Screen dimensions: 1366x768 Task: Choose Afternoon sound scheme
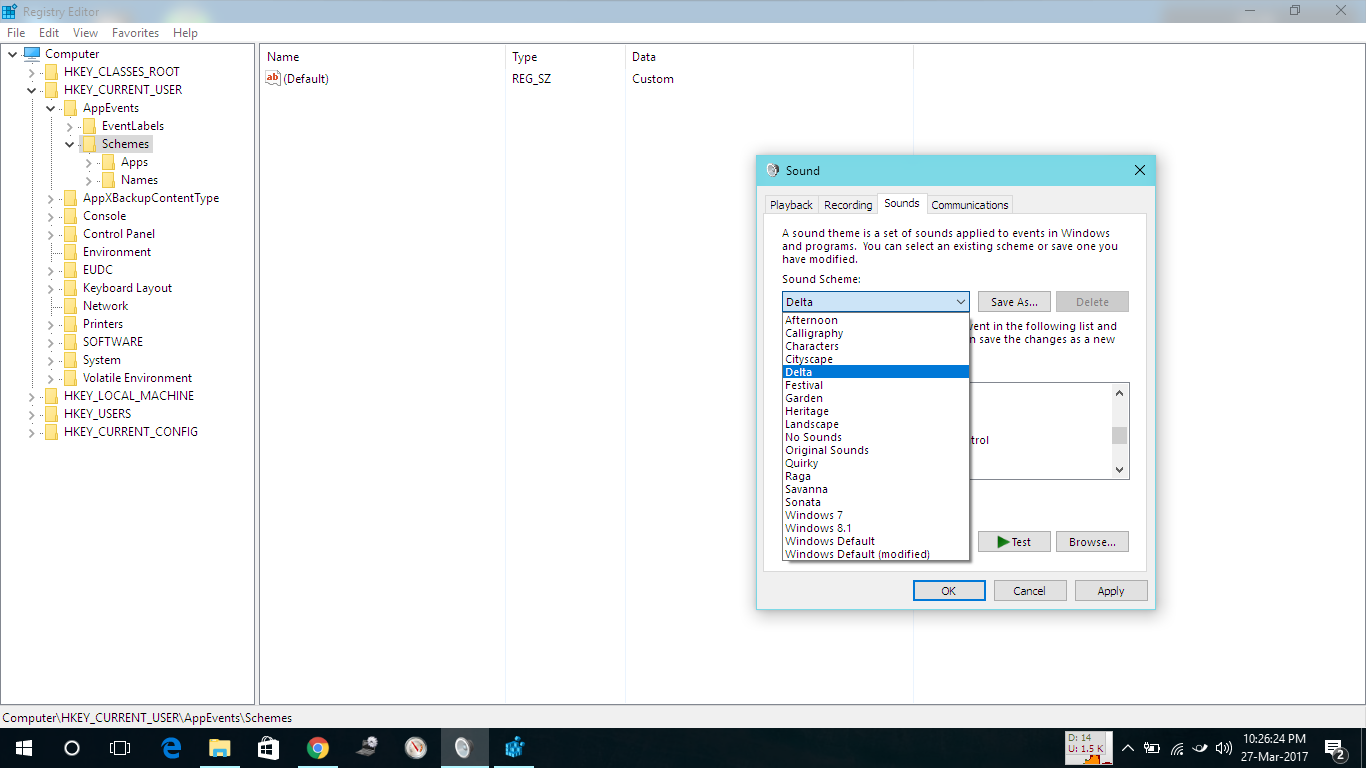(x=876, y=320)
